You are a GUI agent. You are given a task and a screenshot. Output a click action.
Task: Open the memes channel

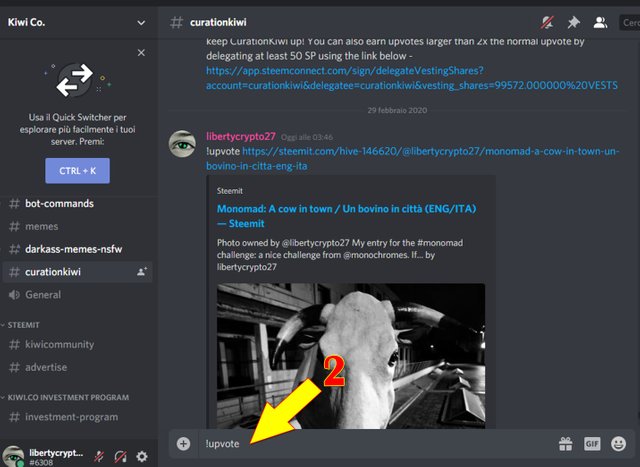click(78, 226)
